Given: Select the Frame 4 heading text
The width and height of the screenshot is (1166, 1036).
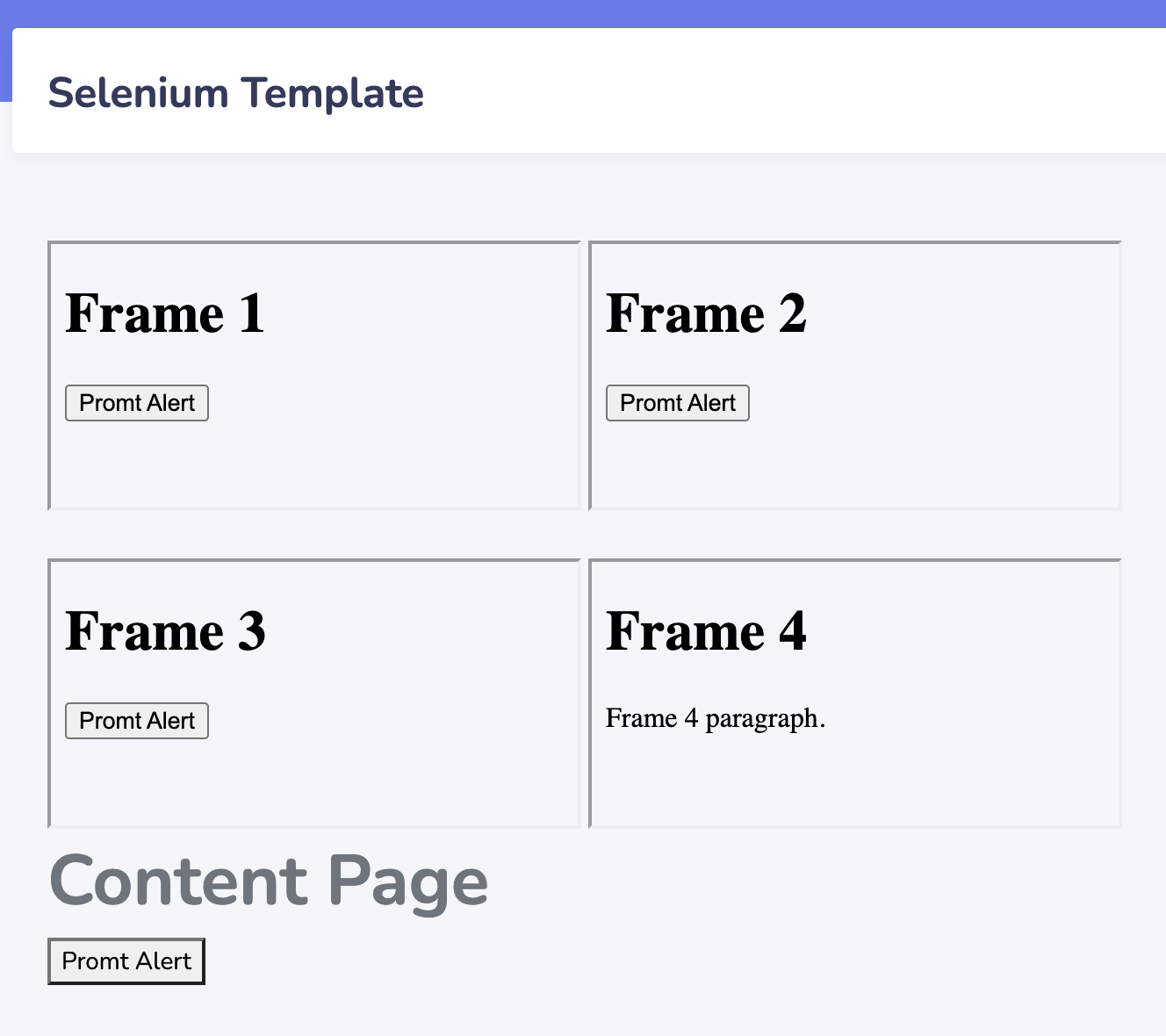Looking at the screenshot, I should click(708, 630).
